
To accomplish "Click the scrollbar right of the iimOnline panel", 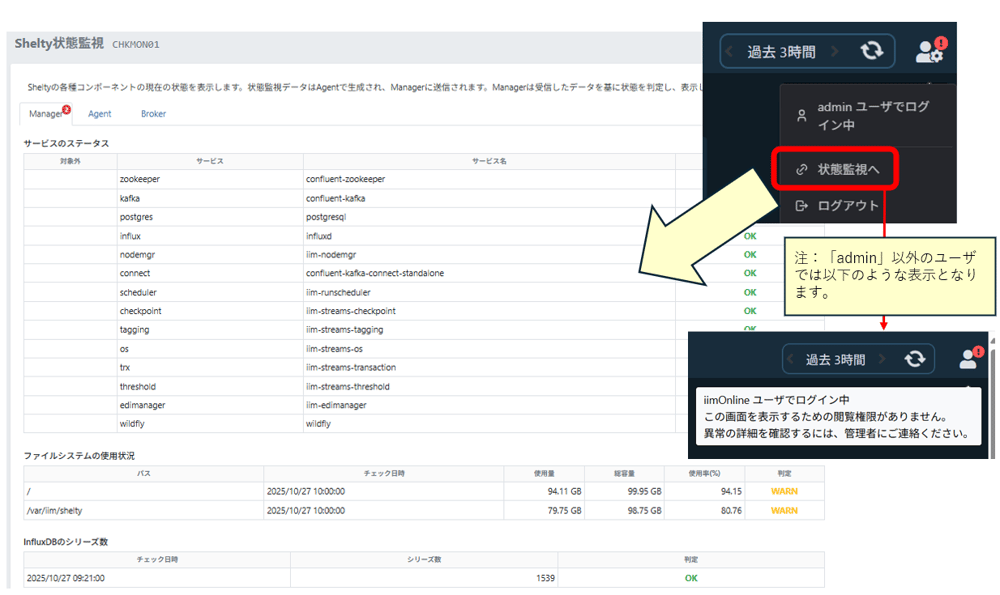I will coord(991,400).
